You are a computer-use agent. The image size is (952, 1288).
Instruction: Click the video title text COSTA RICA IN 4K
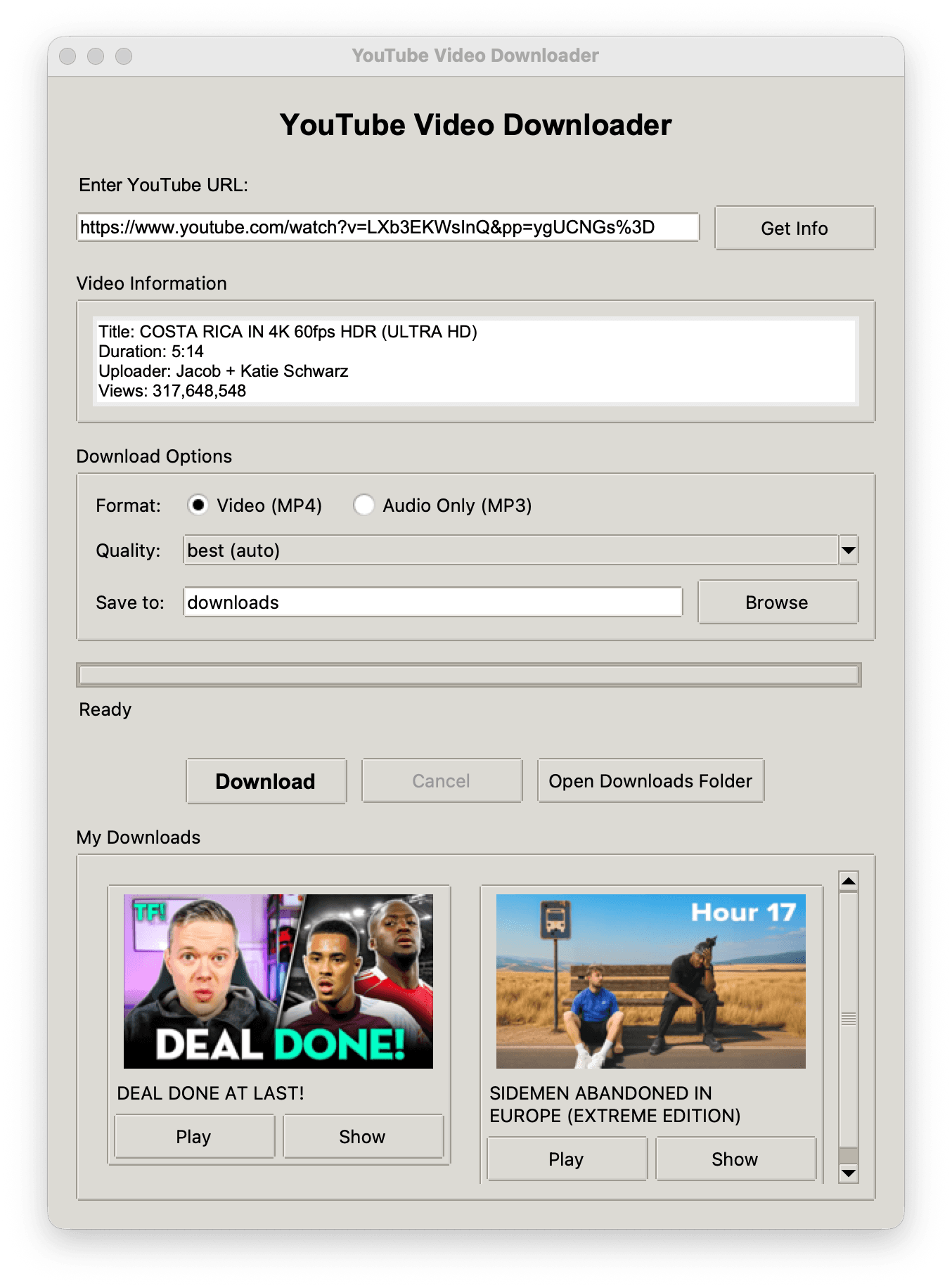[x=288, y=331]
